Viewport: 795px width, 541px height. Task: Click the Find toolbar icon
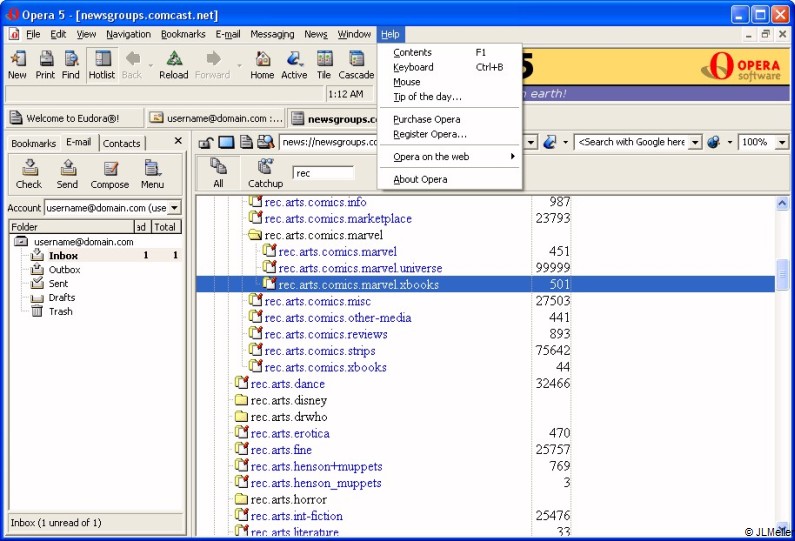tap(70, 65)
